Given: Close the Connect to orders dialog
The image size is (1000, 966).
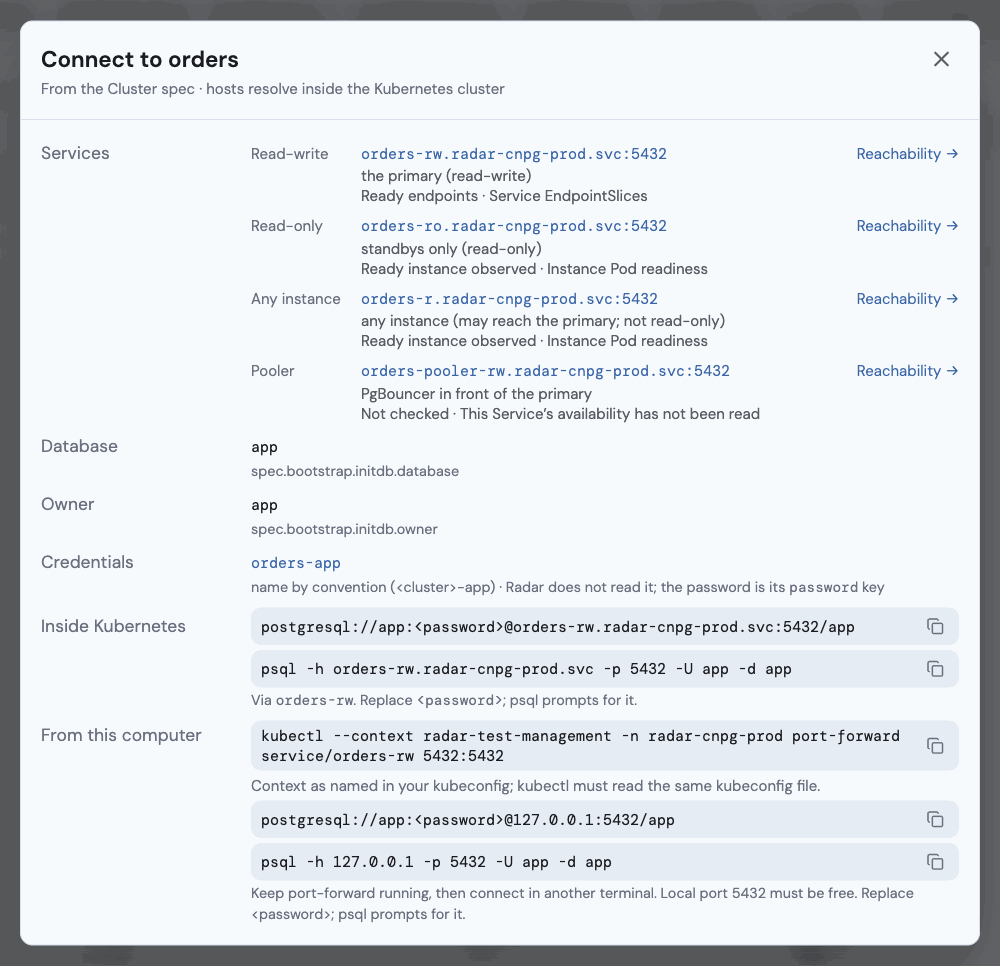Looking at the screenshot, I should (941, 59).
